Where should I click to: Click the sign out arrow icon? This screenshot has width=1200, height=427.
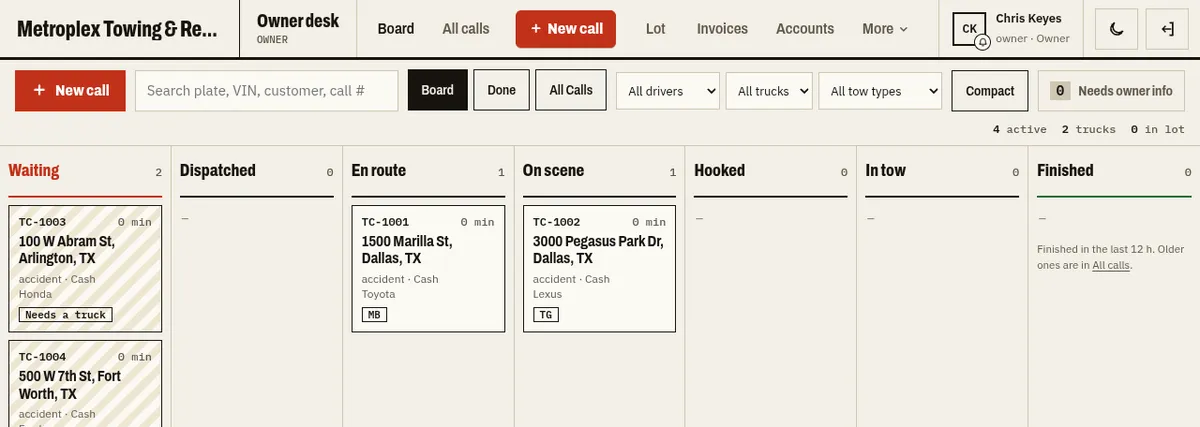click(x=1167, y=29)
